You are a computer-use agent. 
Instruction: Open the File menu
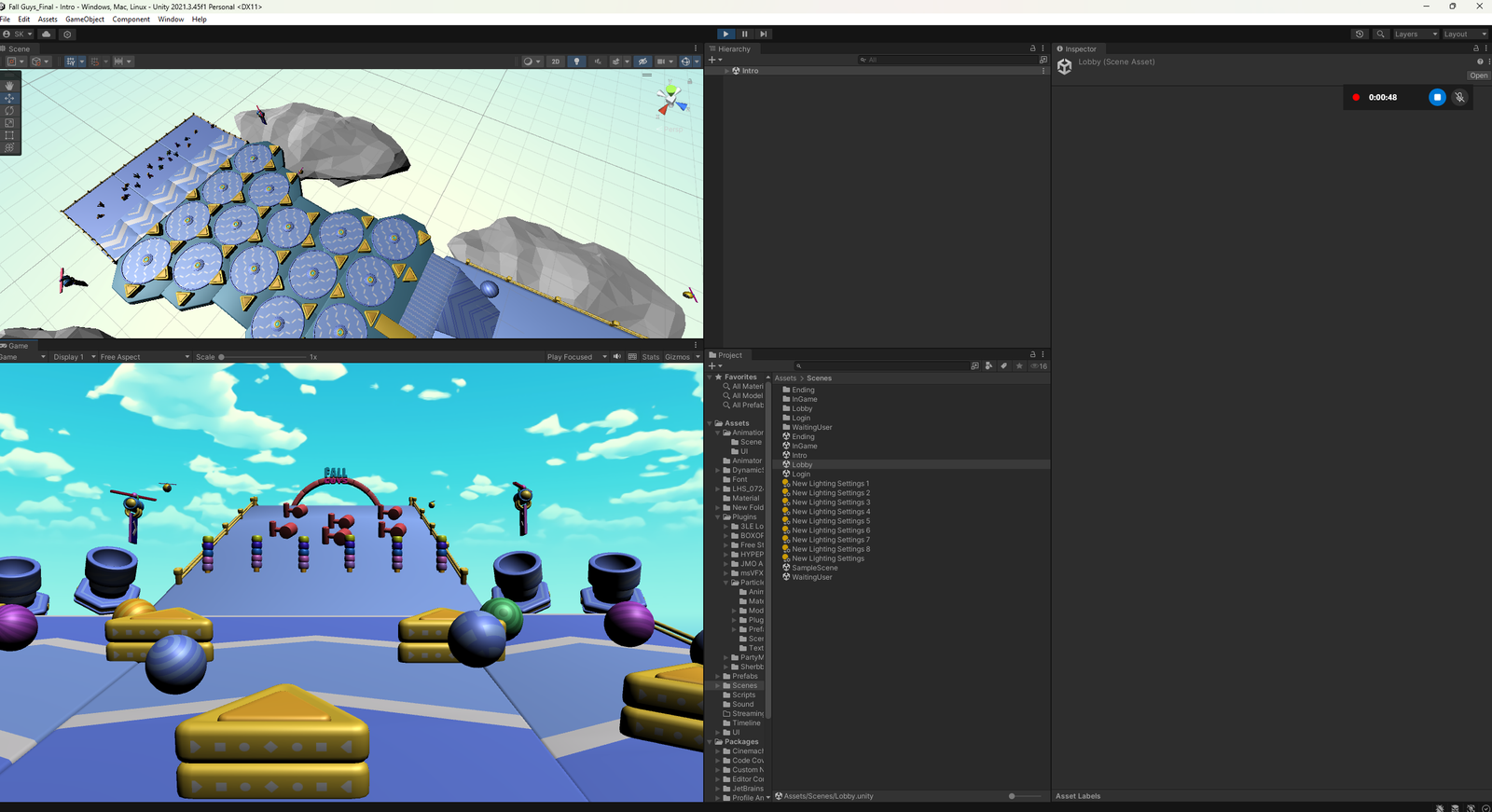6,20
